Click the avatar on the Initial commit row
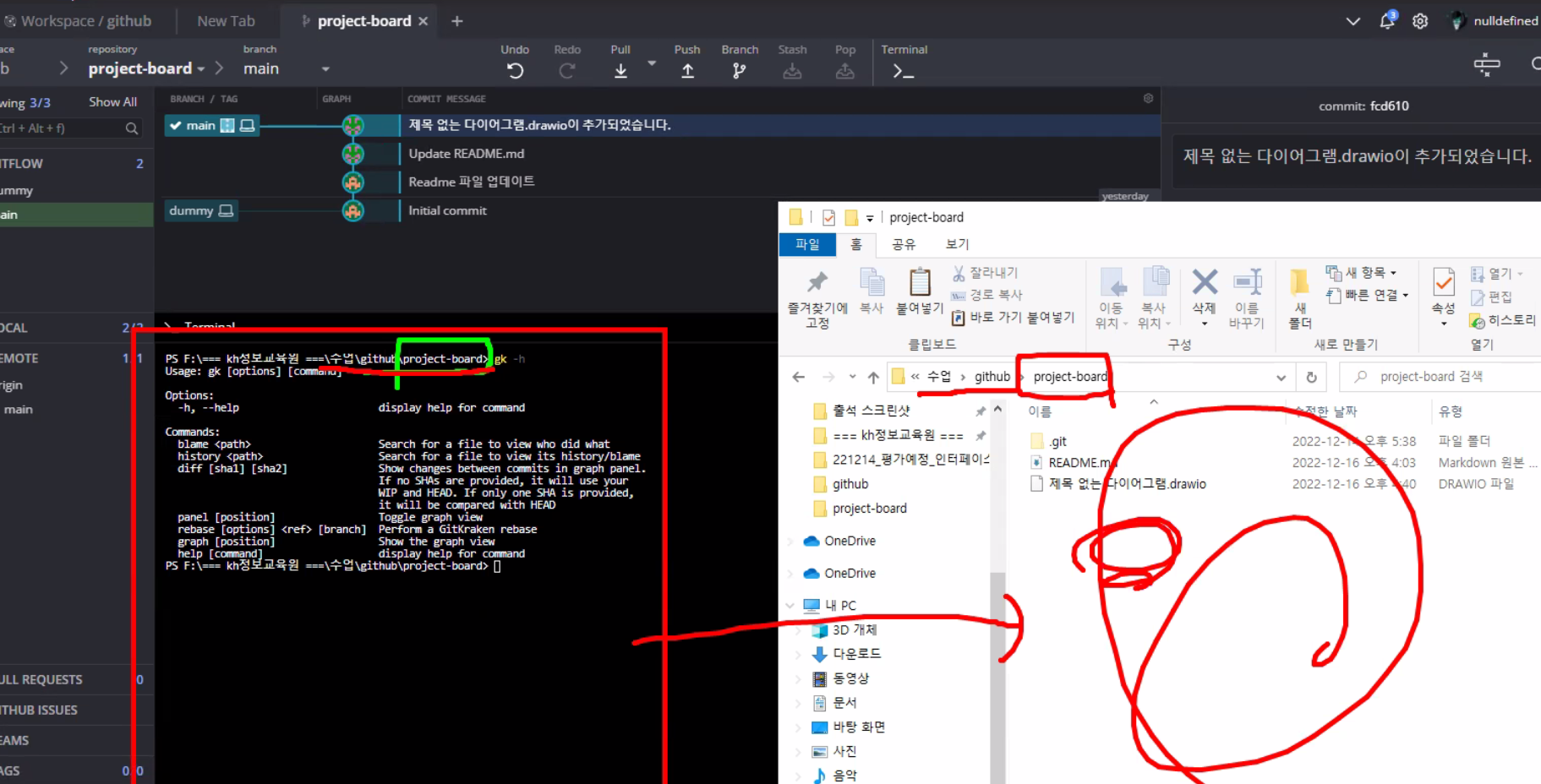Image resolution: width=1541 pixels, height=784 pixels. (352, 210)
